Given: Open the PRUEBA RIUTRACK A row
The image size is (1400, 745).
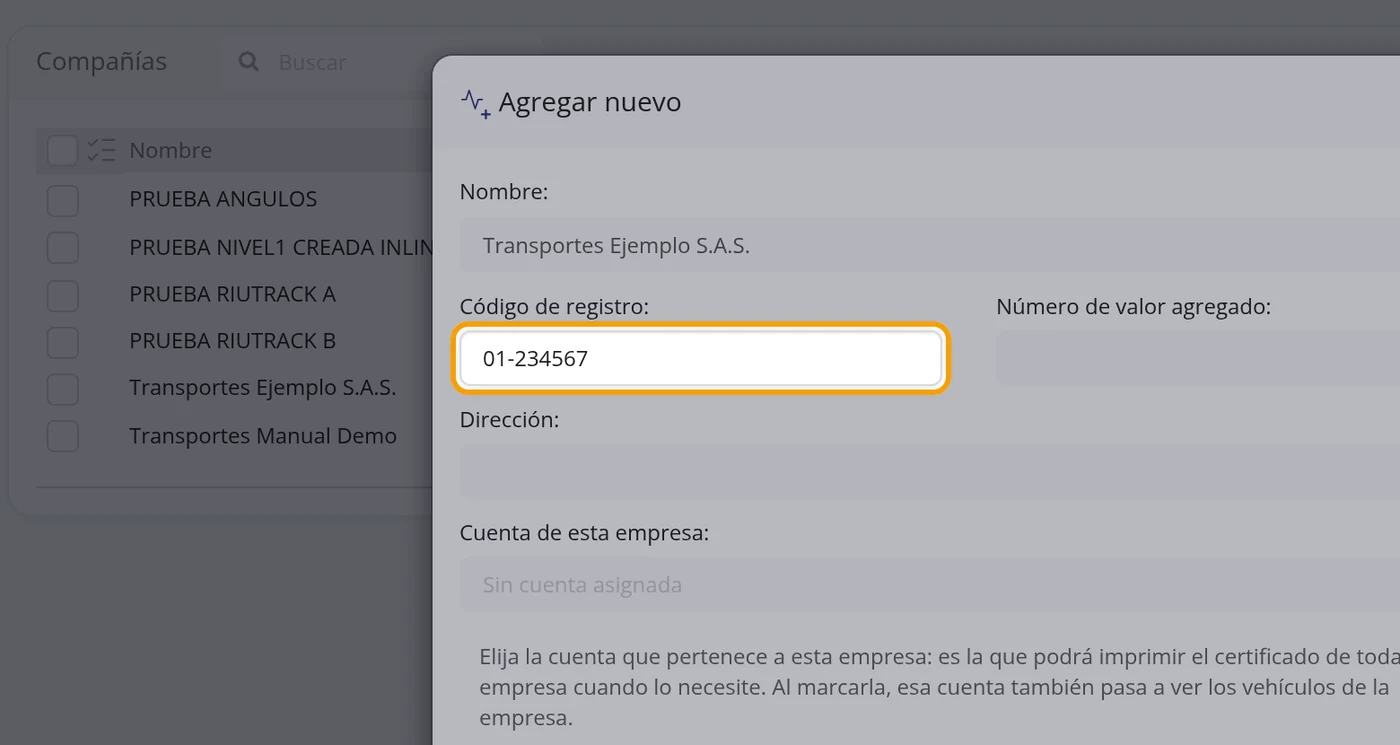Looking at the screenshot, I should tap(232, 294).
